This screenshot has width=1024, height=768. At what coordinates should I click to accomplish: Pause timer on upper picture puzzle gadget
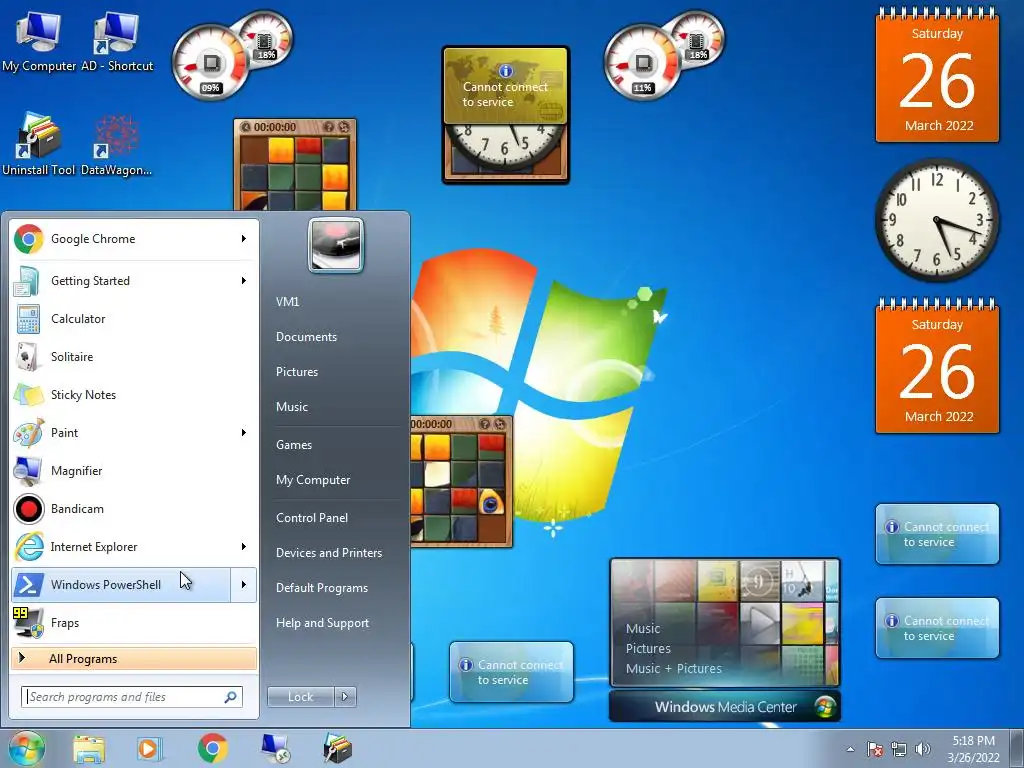246,127
